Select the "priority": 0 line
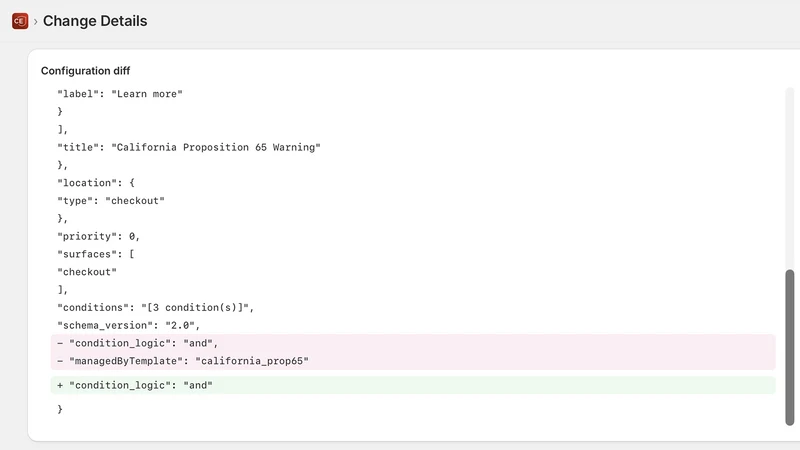 [x=98, y=236]
